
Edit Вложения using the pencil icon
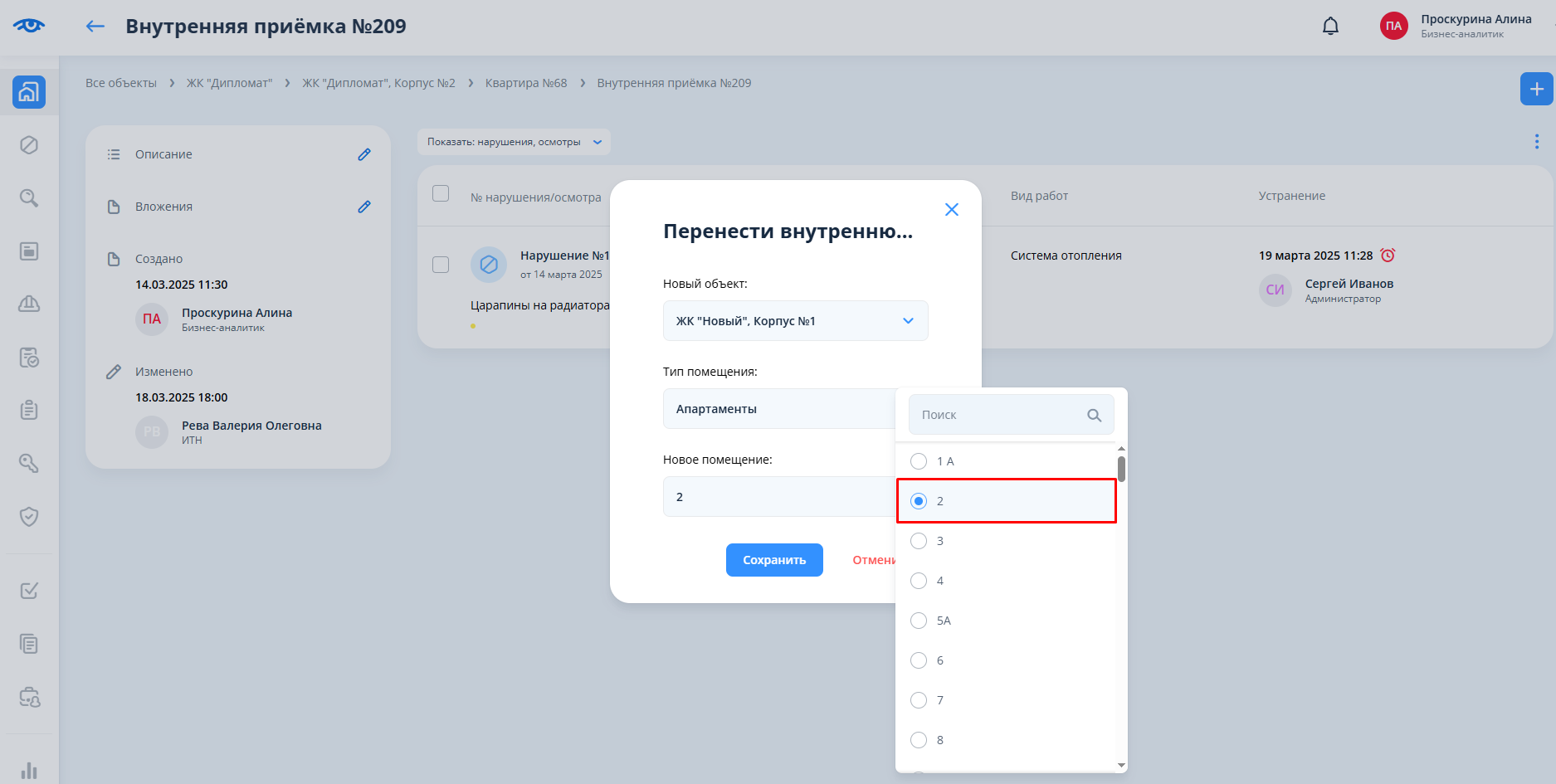click(363, 207)
